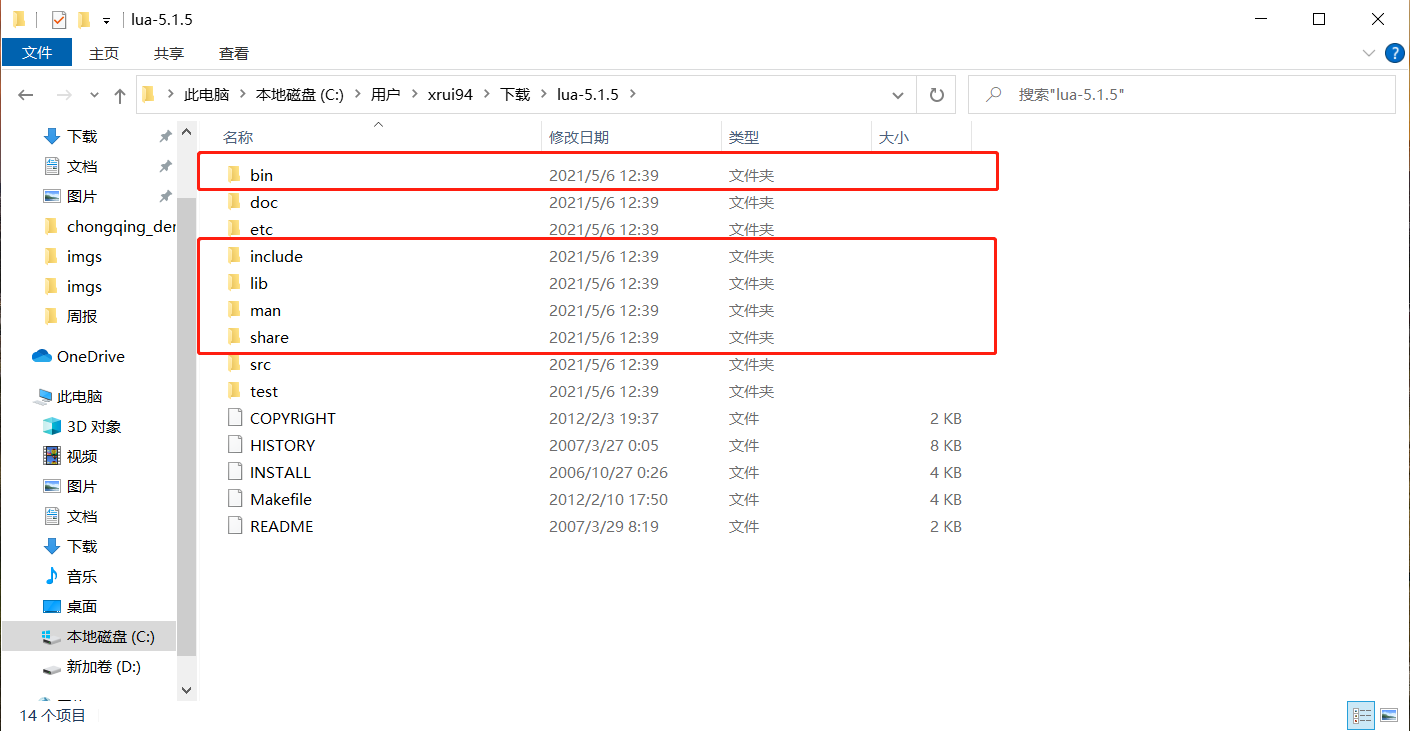Open the Help question mark icon

[1395, 53]
